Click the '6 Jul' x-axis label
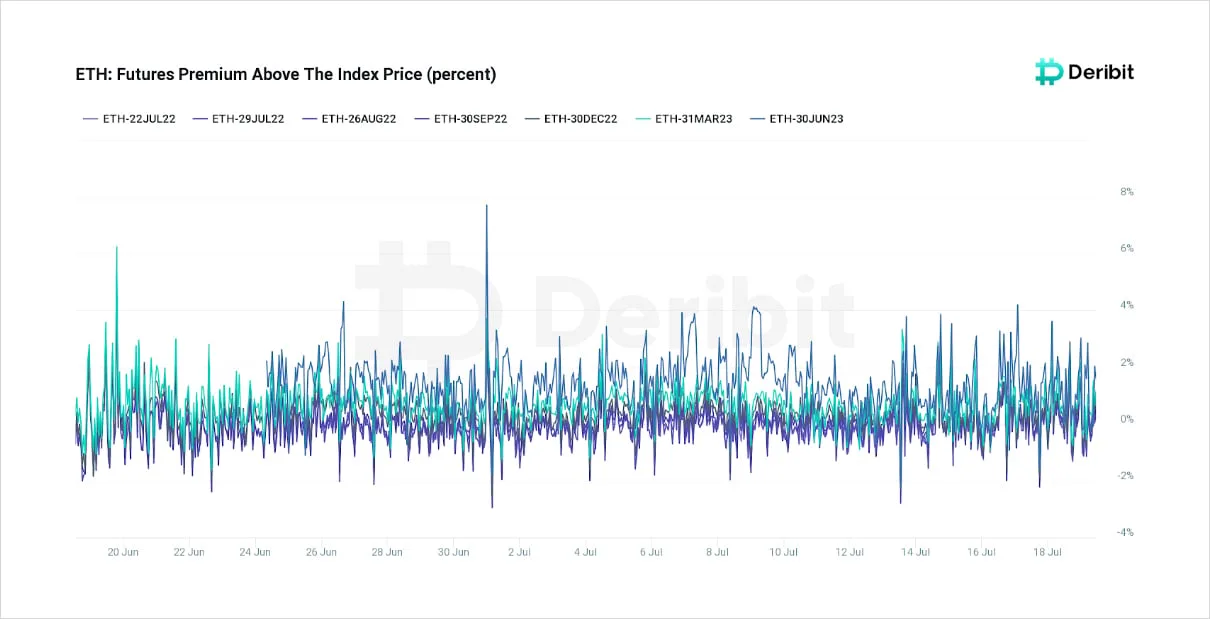 pyautogui.click(x=651, y=551)
